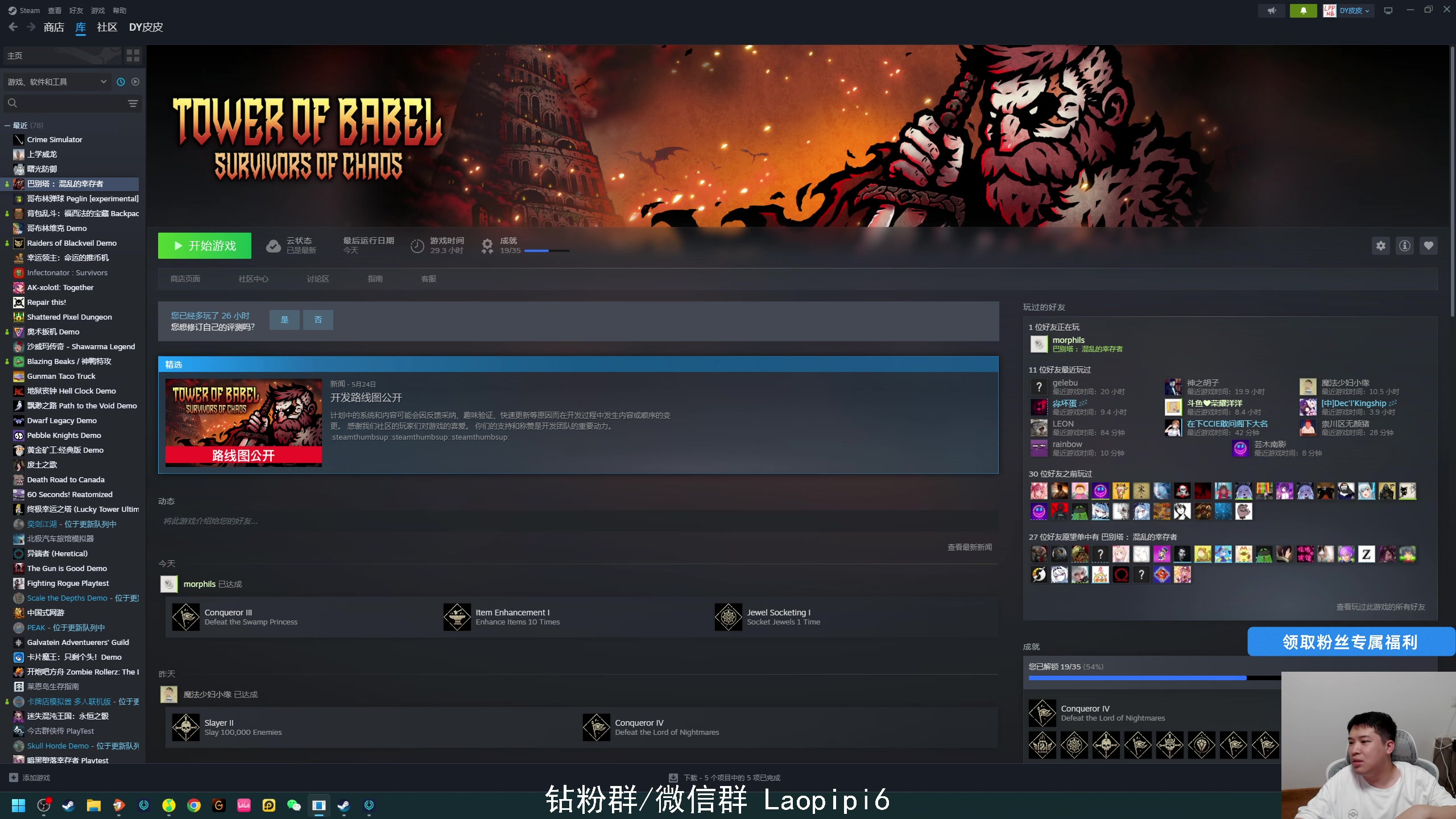Viewport: 1456px width, 819px height.
Task: Click 添加游戏 at bottom left
Action: [x=30, y=777]
